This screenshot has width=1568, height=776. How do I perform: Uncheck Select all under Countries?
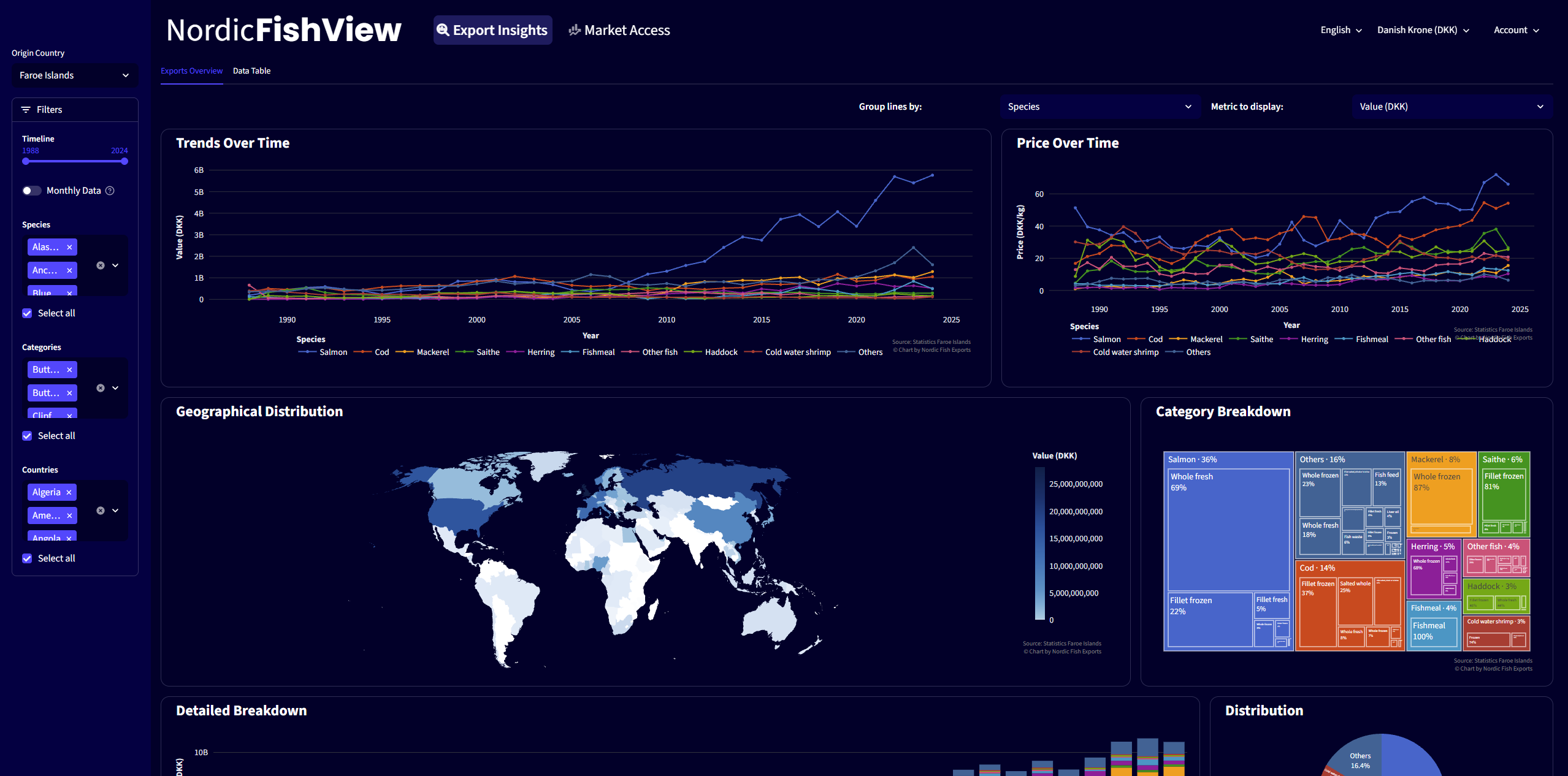[27, 558]
